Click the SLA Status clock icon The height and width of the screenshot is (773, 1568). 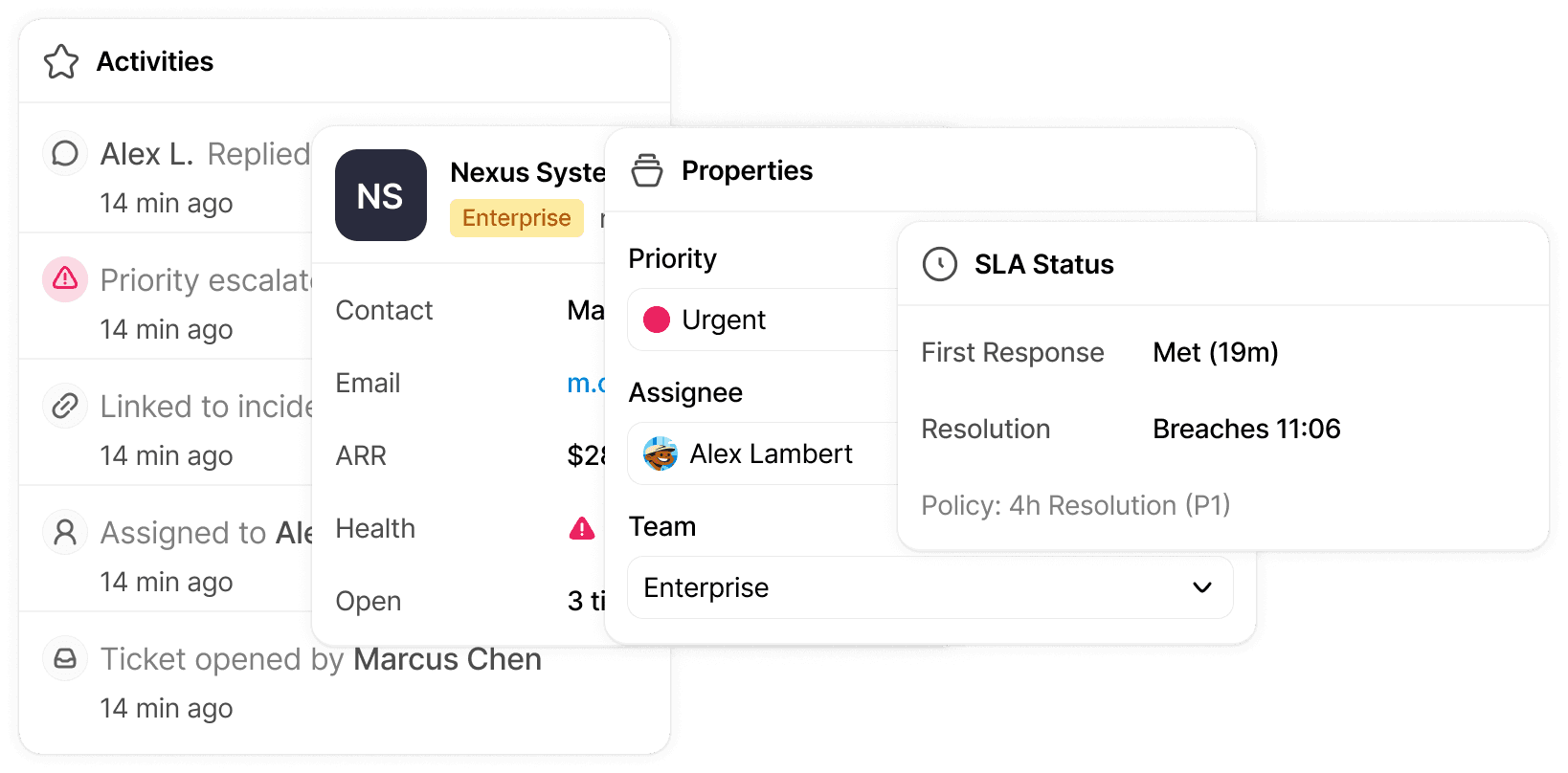pyautogui.click(x=940, y=264)
